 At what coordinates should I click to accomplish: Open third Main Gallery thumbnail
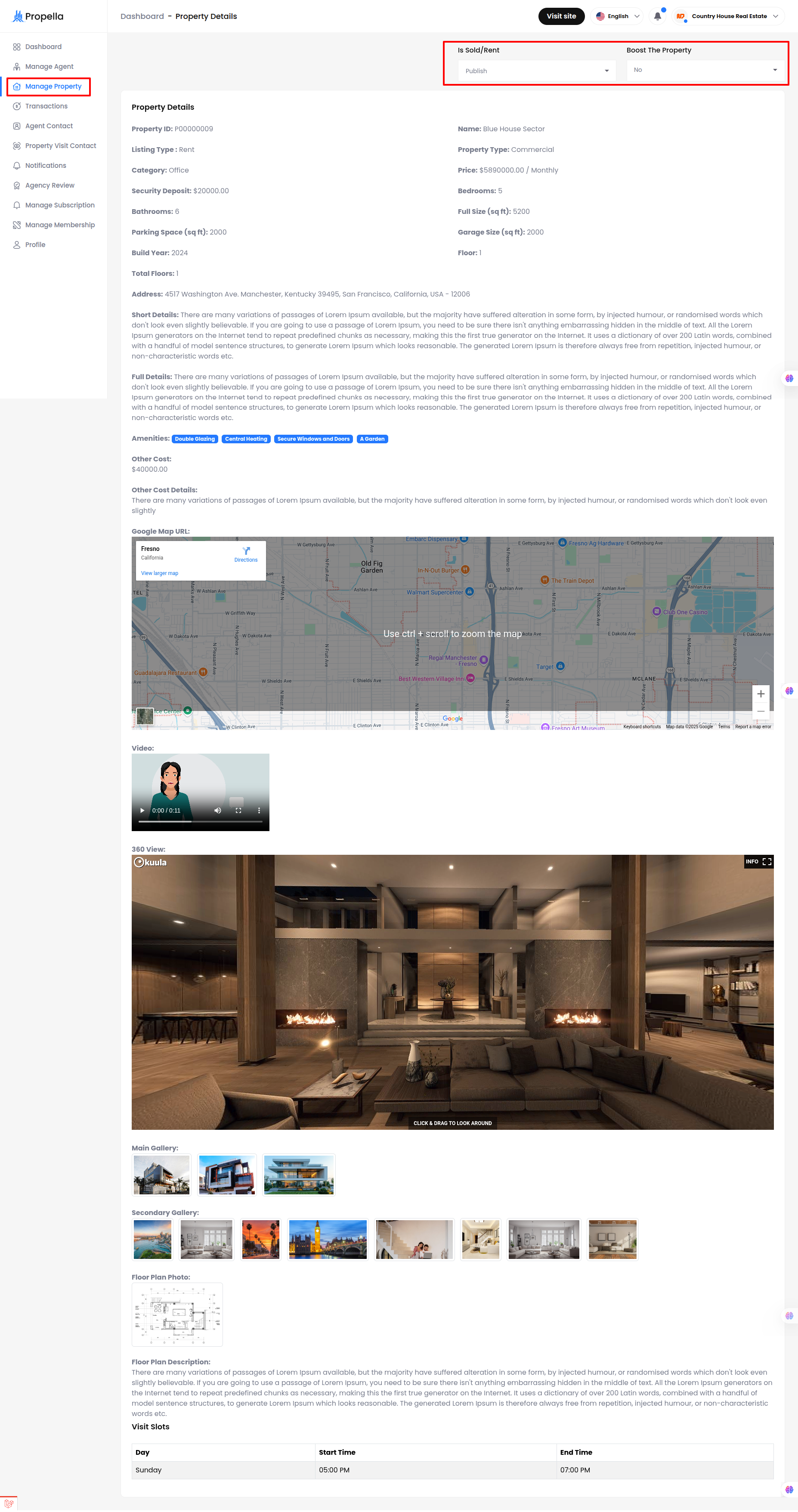[x=299, y=1175]
